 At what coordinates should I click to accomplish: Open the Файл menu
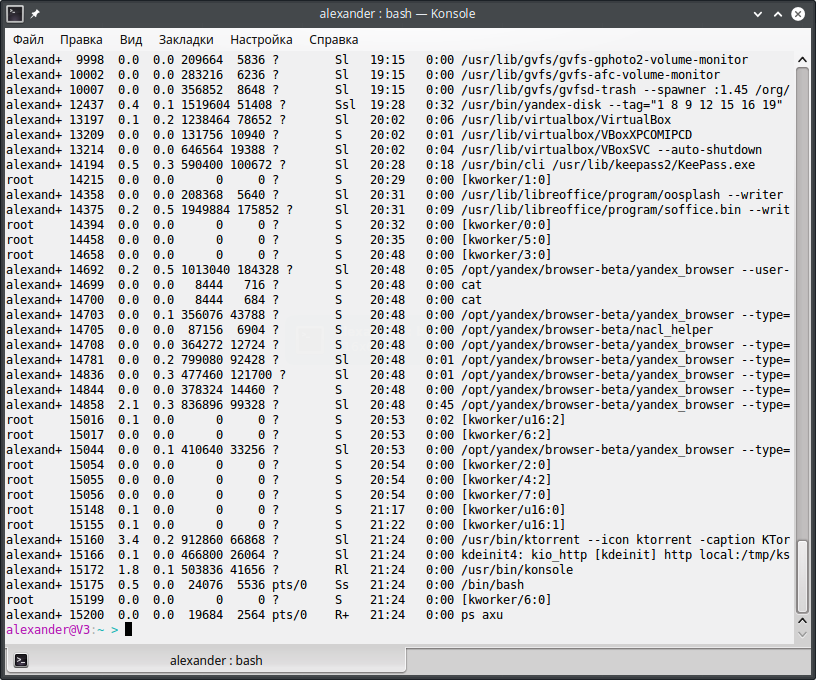coord(28,39)
